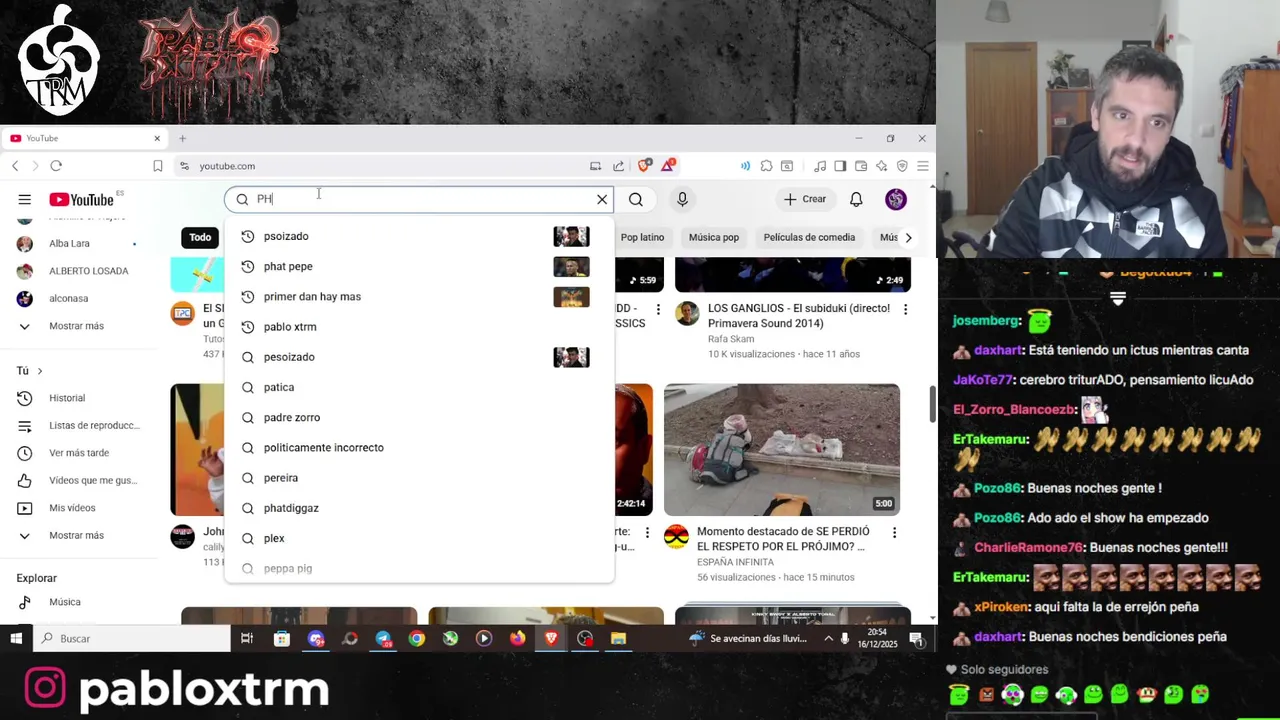Open Historial in the sidebar
This screenshot has height=720, width=1280.
78,398
